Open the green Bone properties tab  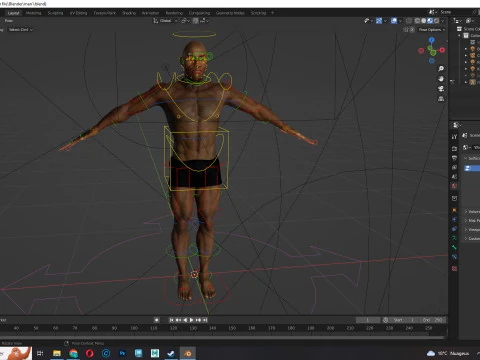tap(454, 247)
